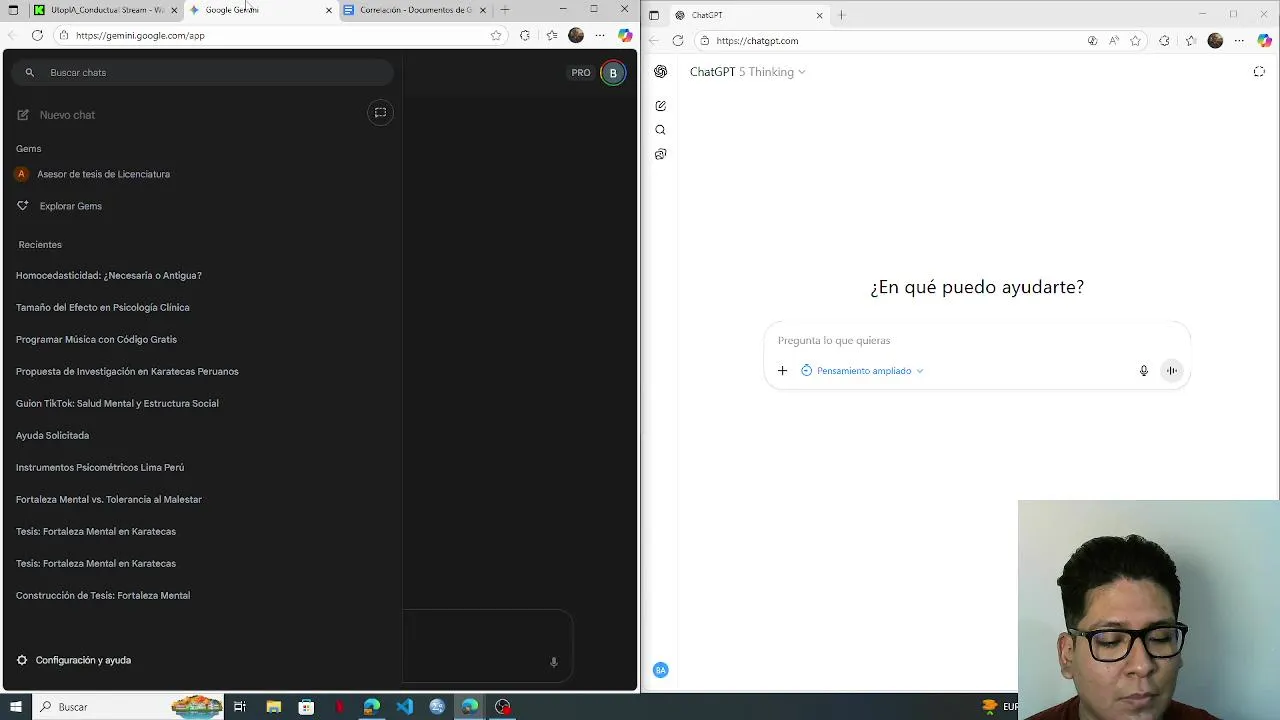Image resolution: width=1280 pixels, height=720 pixels.
Task: Open chat Fortaleza Mental vs. Tolerancia al Malestar
Action: point(109,499)
